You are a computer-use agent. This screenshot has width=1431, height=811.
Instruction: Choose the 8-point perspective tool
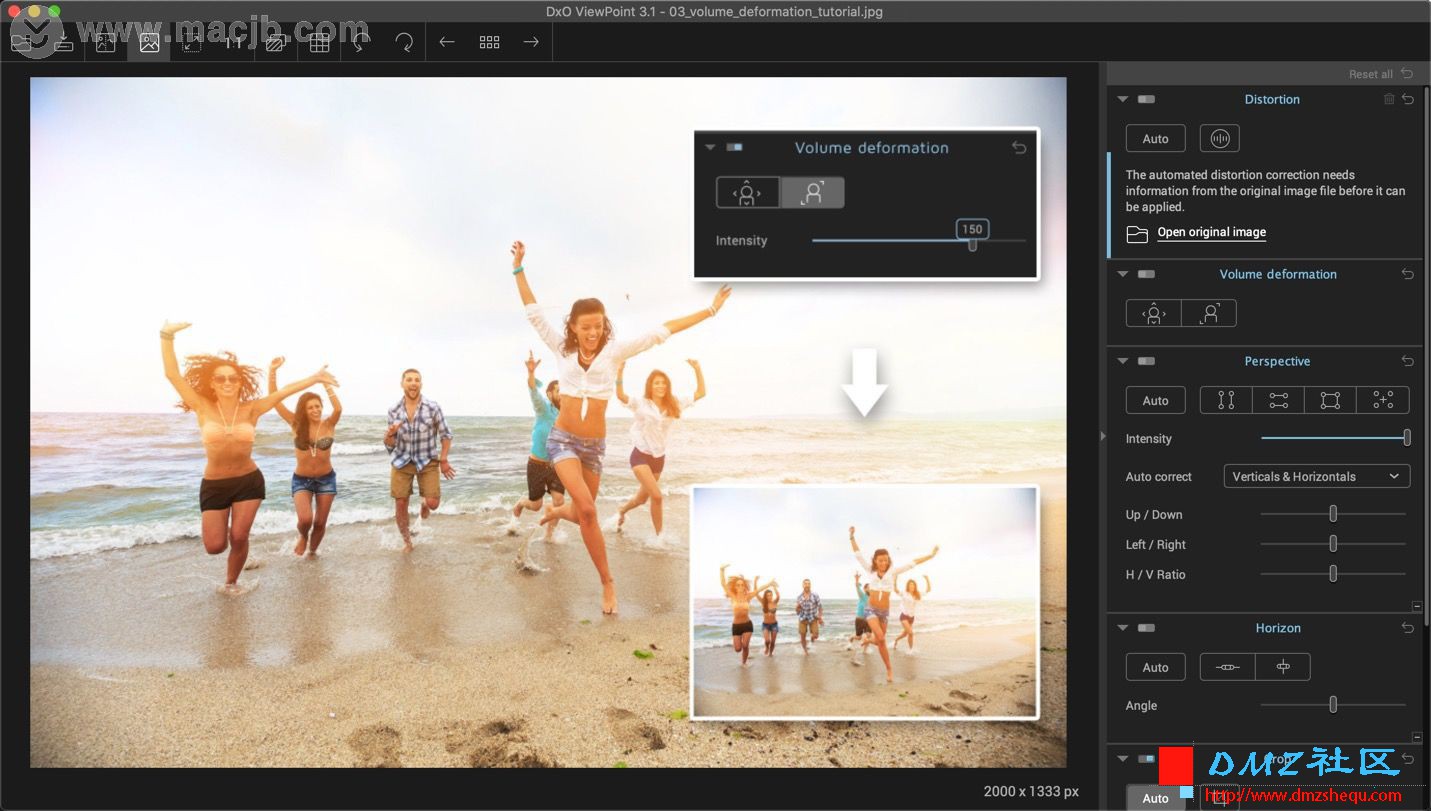tap(1383, 400)
